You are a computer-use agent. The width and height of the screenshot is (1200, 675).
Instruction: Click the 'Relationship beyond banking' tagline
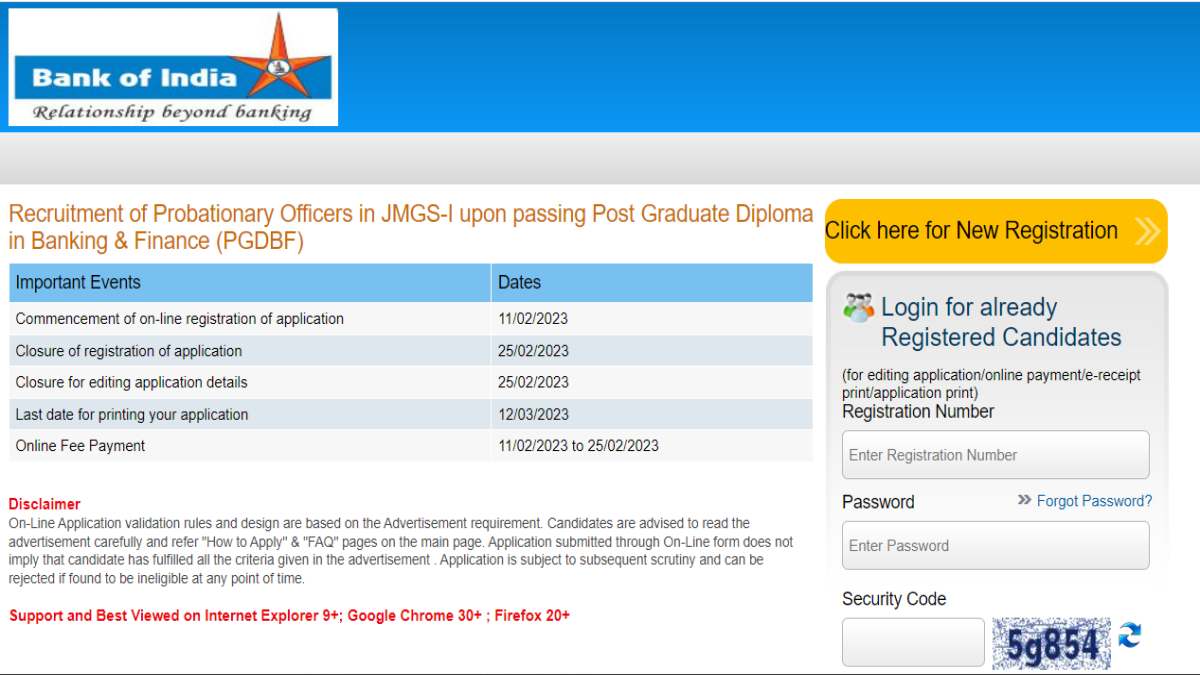pos(170,111)
